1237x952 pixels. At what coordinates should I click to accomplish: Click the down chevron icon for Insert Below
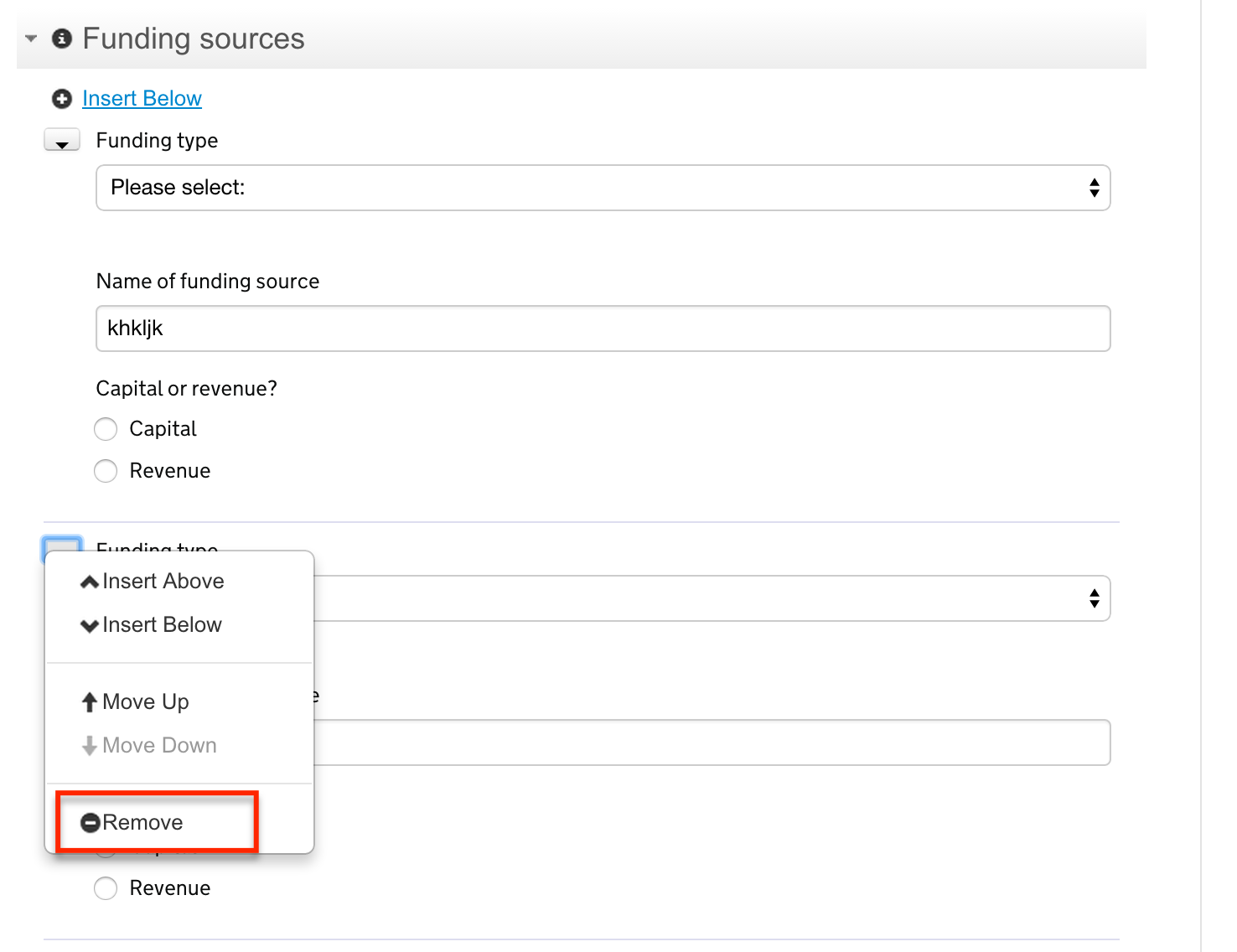pos(90,626)
